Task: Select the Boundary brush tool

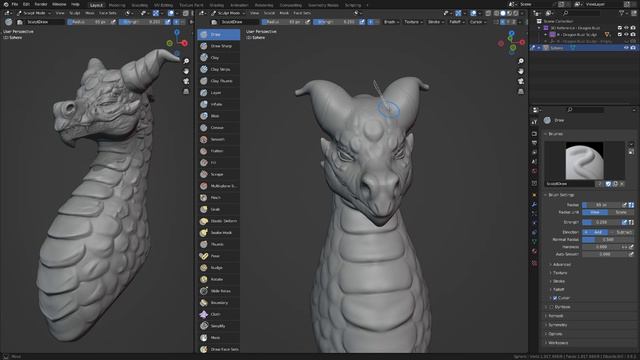Action: 218,303
